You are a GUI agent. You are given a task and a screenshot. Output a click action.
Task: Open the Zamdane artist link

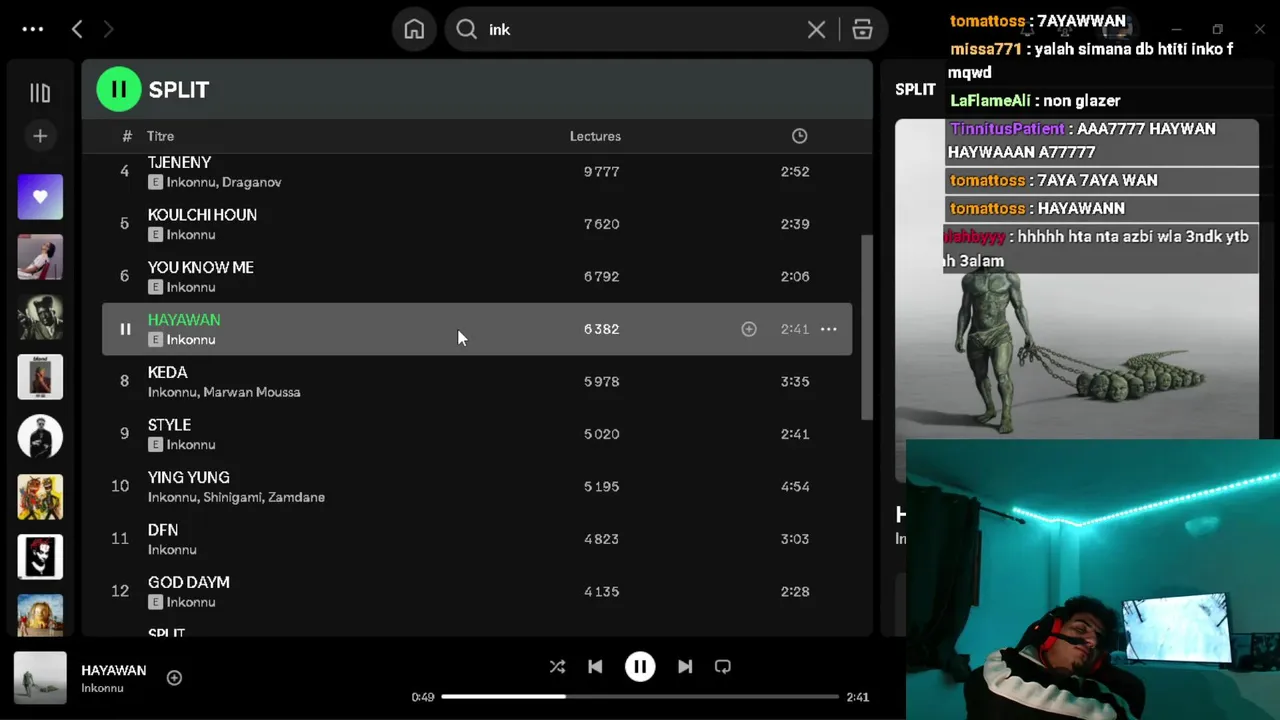click(297, 497)
